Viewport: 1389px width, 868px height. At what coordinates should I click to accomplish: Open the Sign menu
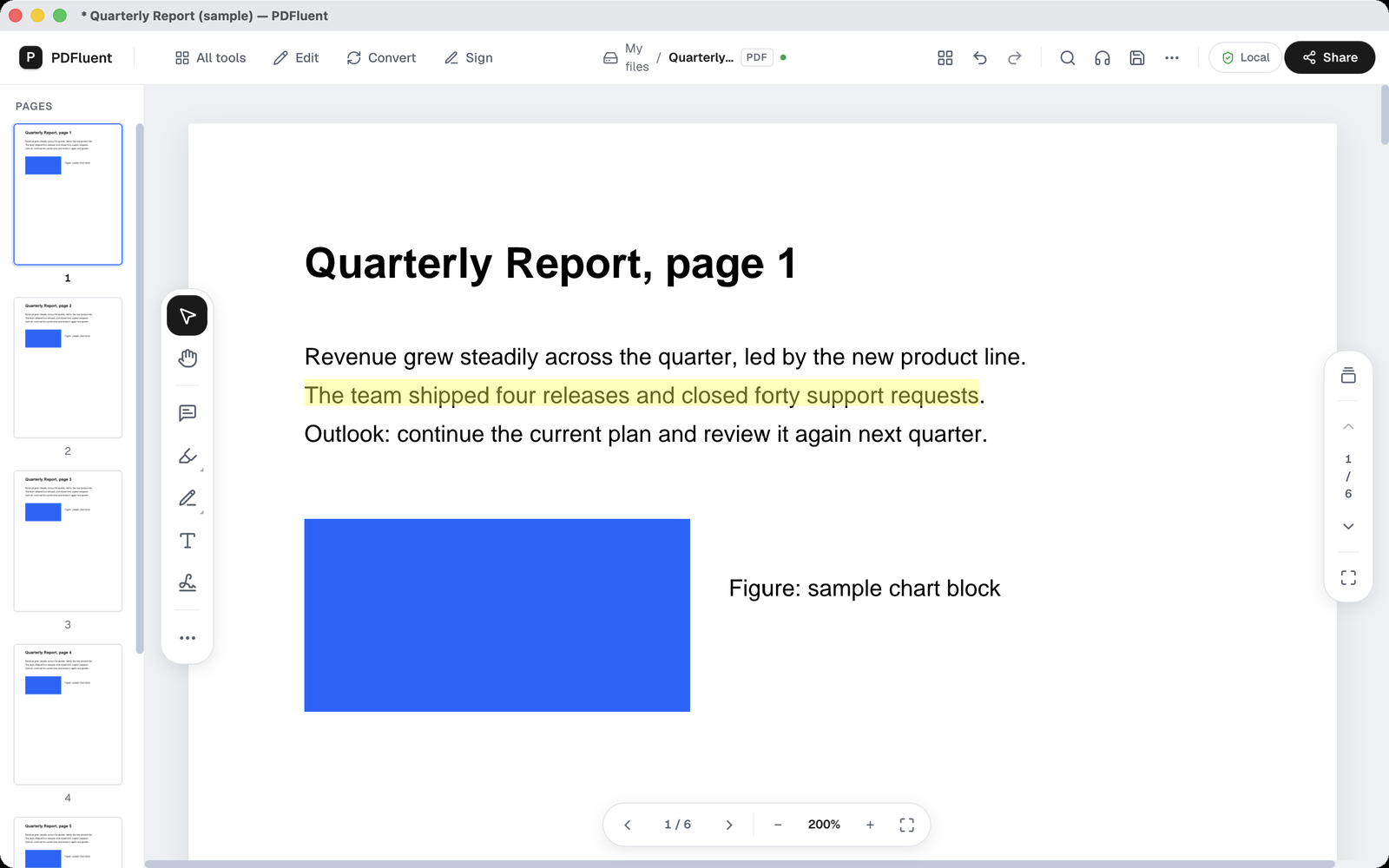469,57
